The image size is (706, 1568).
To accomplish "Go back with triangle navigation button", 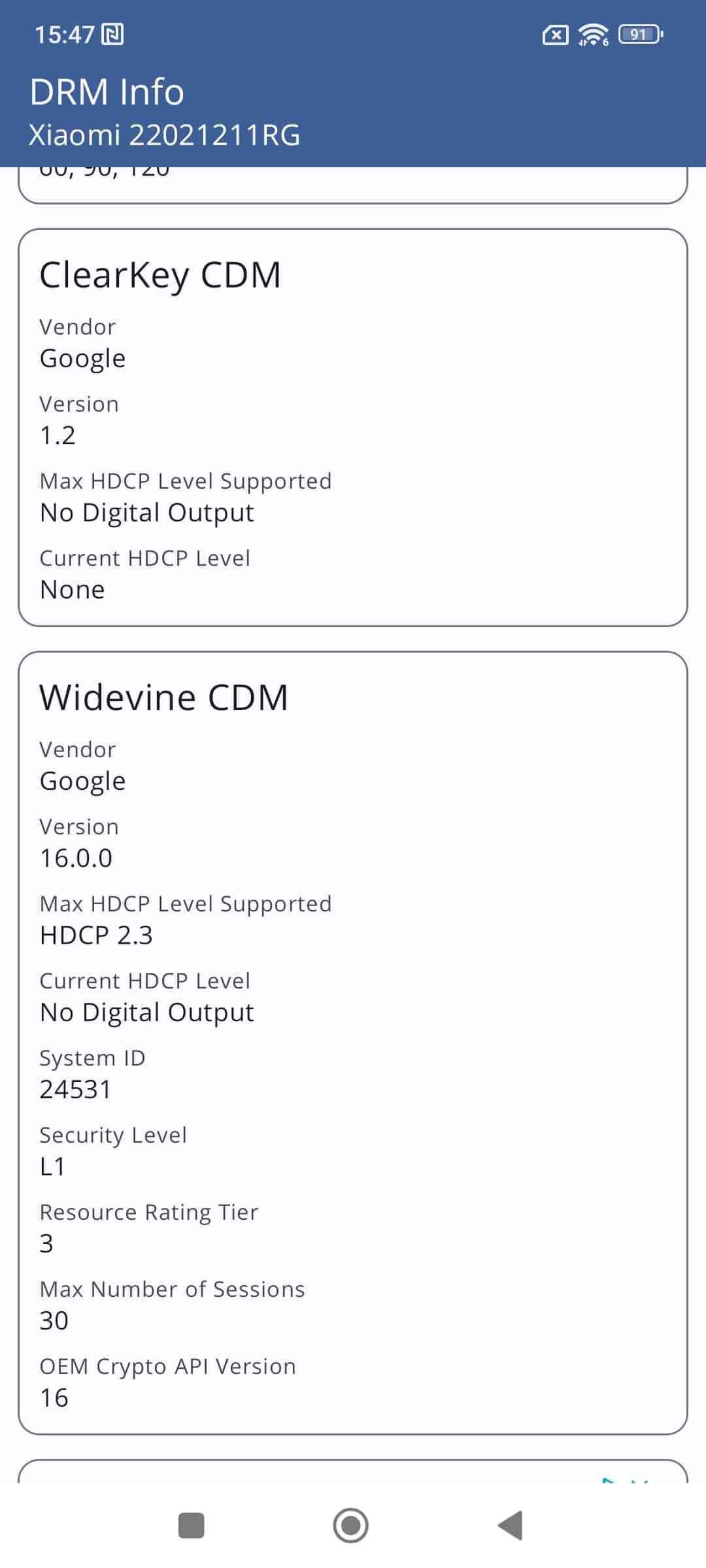I will coord(510,1526).
